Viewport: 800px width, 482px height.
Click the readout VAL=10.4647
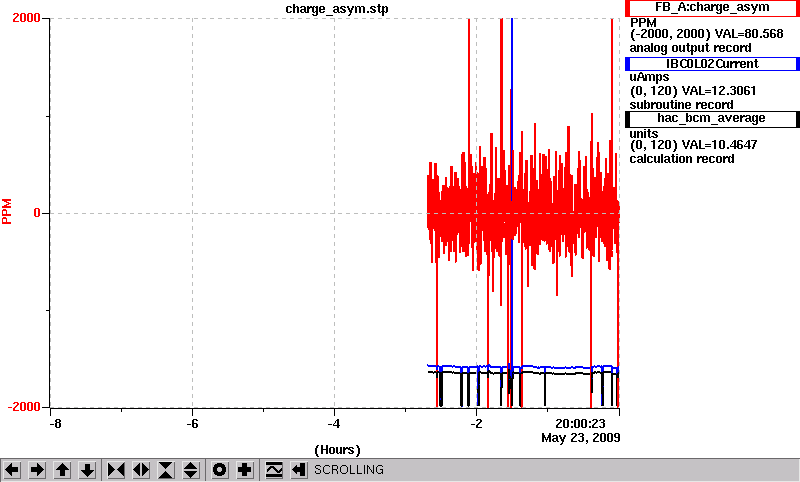[x=719, y=145]
